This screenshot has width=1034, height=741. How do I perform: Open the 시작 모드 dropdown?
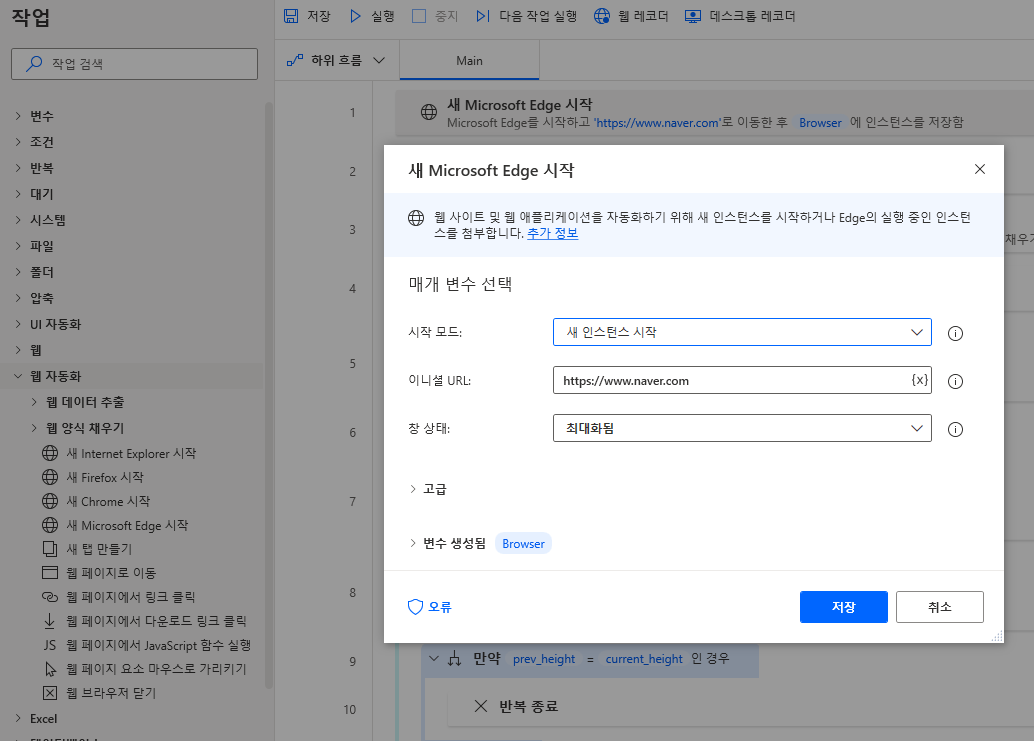[x=742, y=332]
